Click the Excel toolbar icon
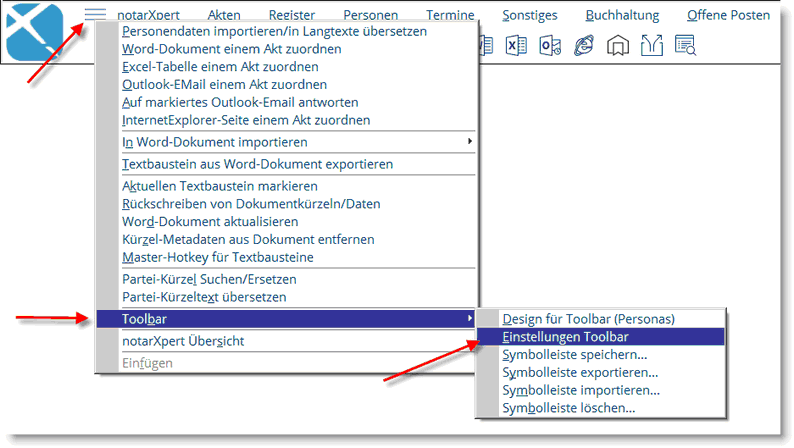 [516, 46]
